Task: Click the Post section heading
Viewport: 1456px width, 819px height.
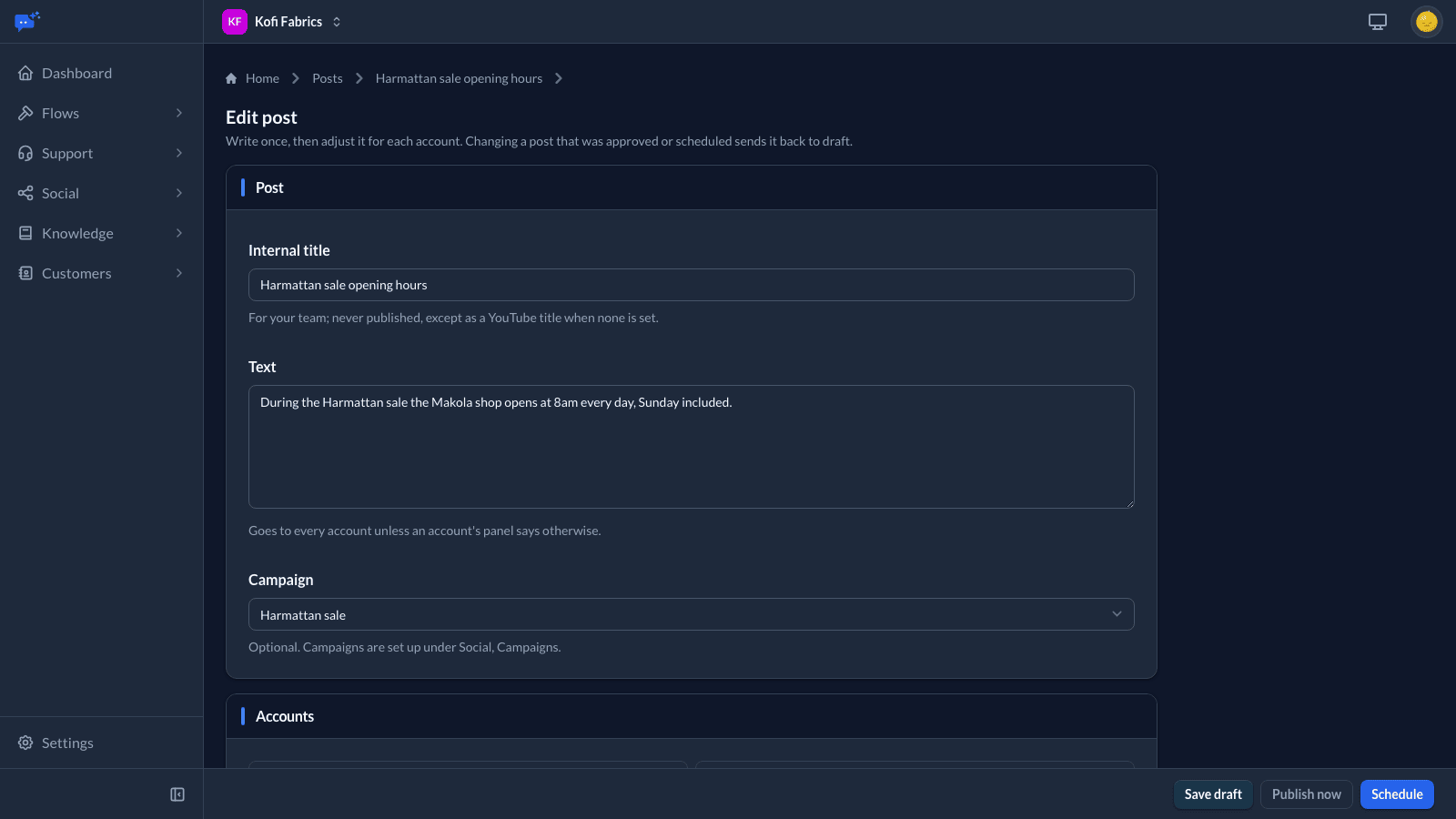Action: point(269,187)
